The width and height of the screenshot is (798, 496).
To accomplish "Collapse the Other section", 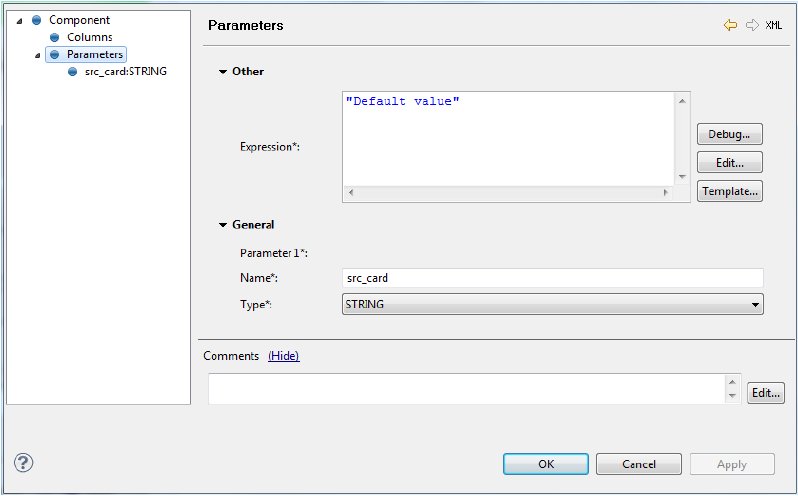I will 223,72.
